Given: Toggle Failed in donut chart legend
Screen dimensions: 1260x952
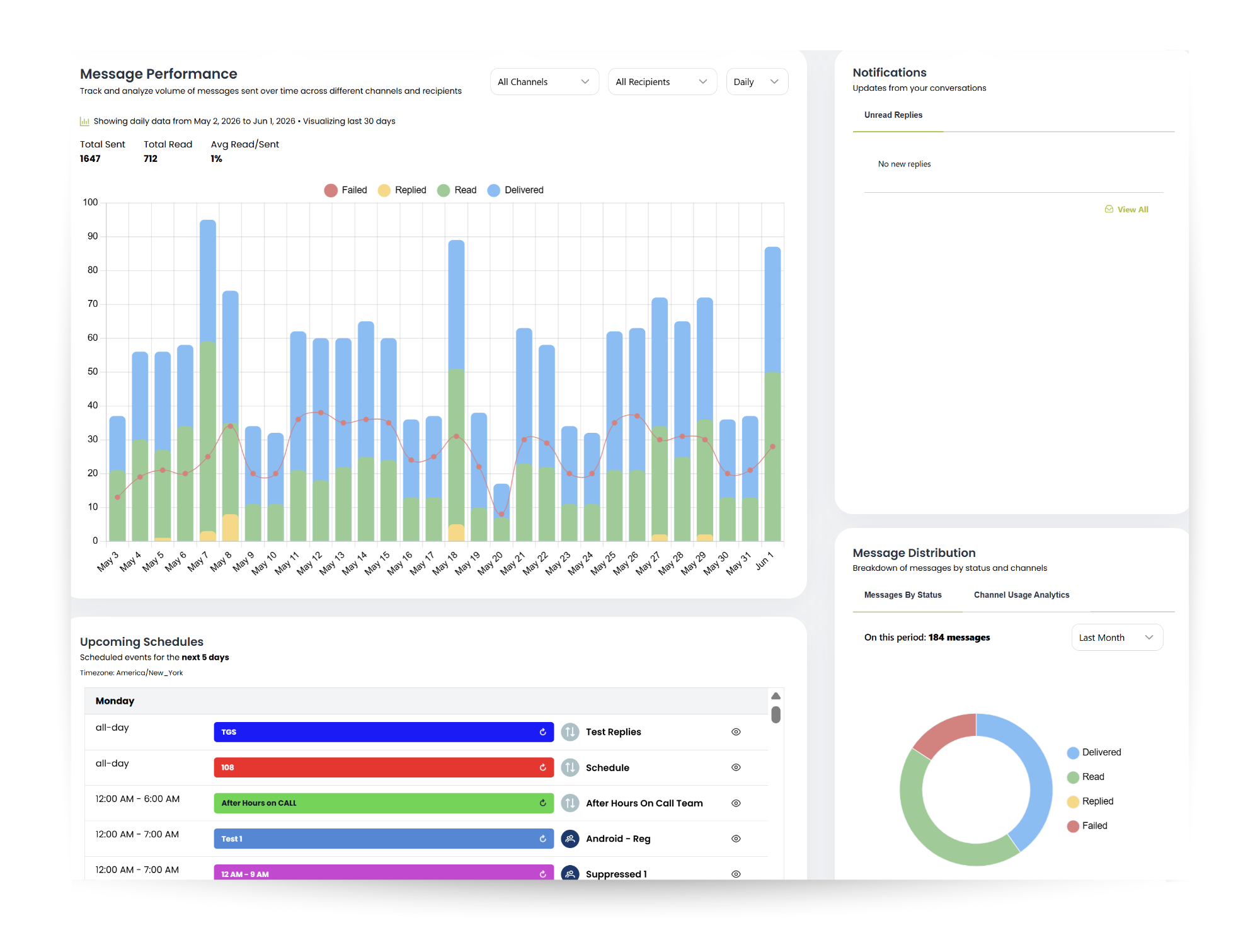Looking at the screenshot, I should pos(1087,826).
